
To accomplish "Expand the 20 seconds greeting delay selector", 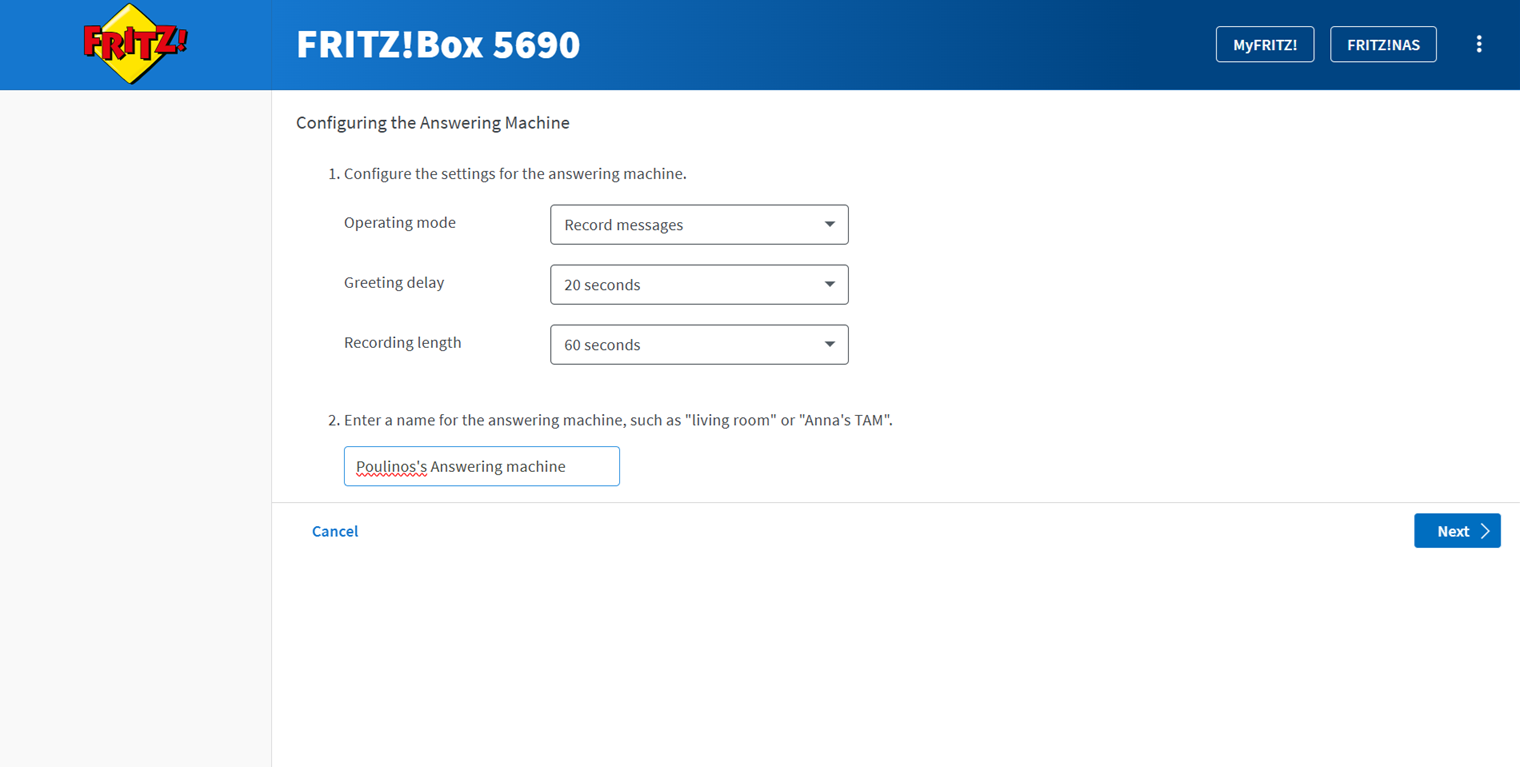I will point(699,284).
